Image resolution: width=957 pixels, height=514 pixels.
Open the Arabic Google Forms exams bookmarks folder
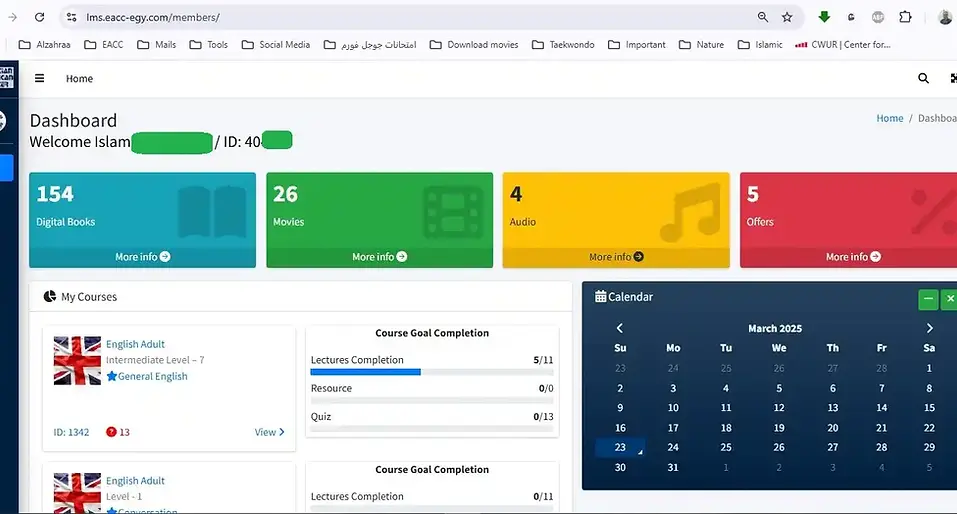click(370, 45)
